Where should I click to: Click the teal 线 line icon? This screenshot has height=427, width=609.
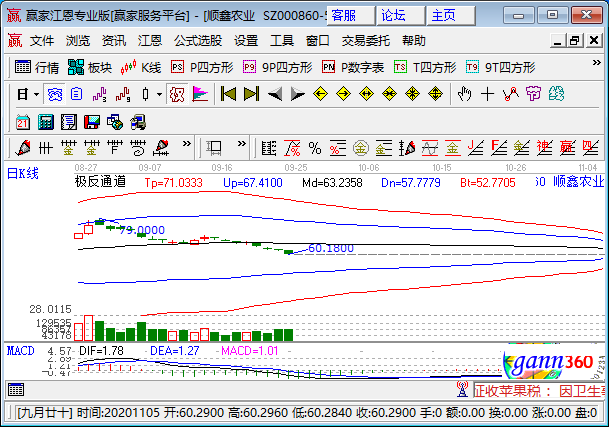[556, 94]
